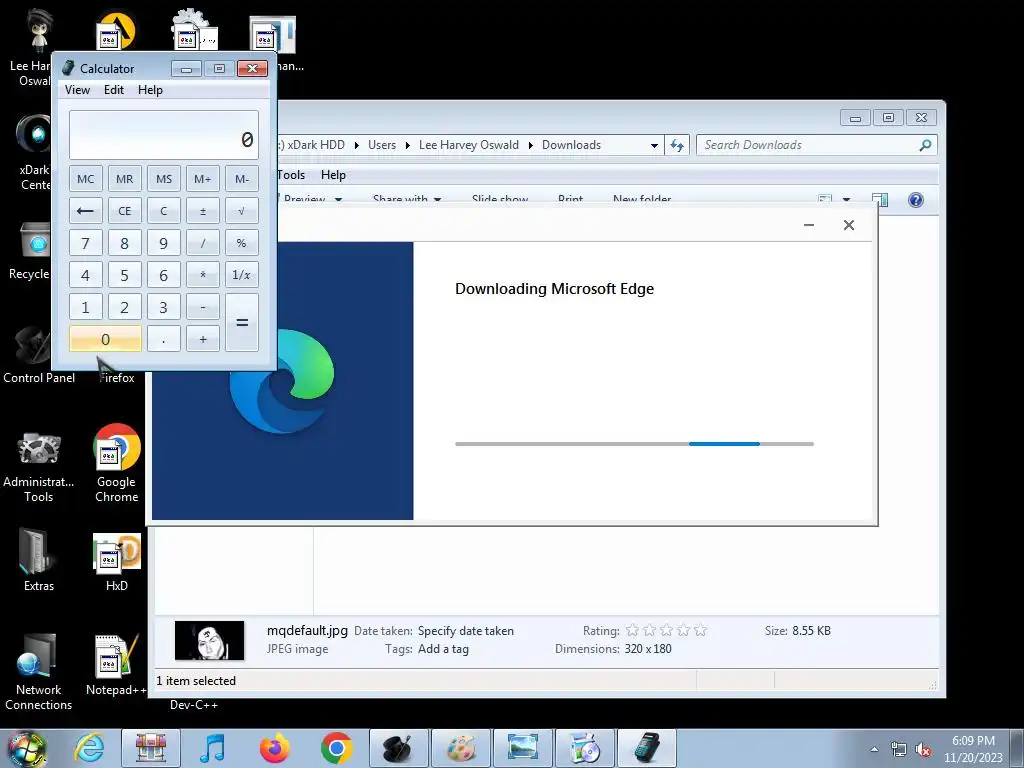Click the calculator multiply button
The width and height of the screenshot is (1024, 768).
point(202,275)
